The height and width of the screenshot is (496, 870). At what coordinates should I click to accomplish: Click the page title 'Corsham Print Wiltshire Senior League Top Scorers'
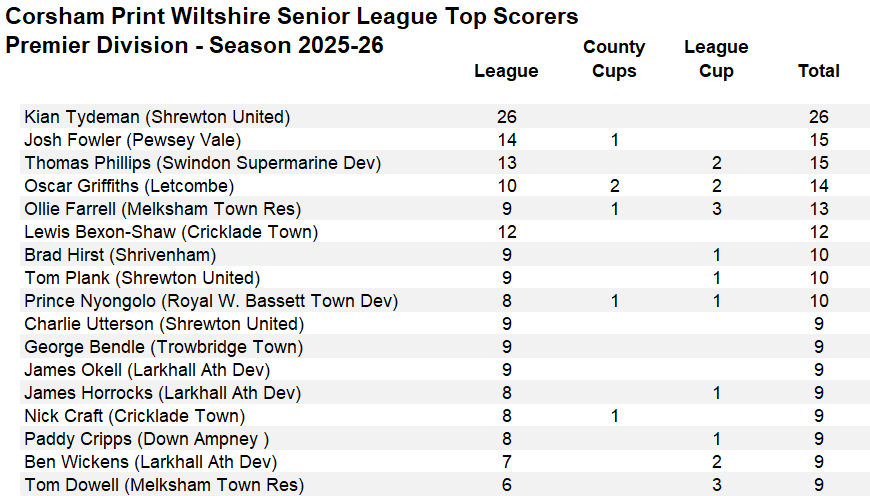(292, 17)
